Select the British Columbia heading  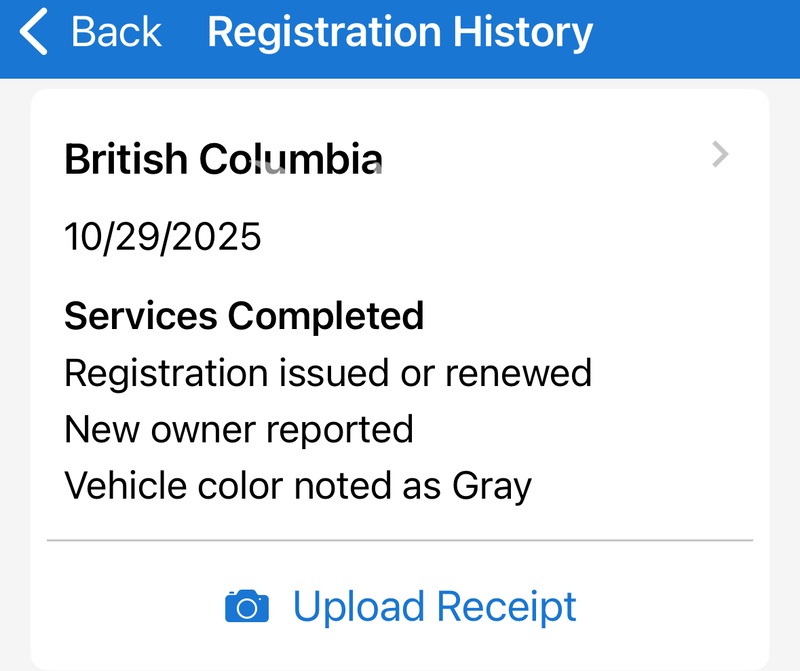[223, 159]
